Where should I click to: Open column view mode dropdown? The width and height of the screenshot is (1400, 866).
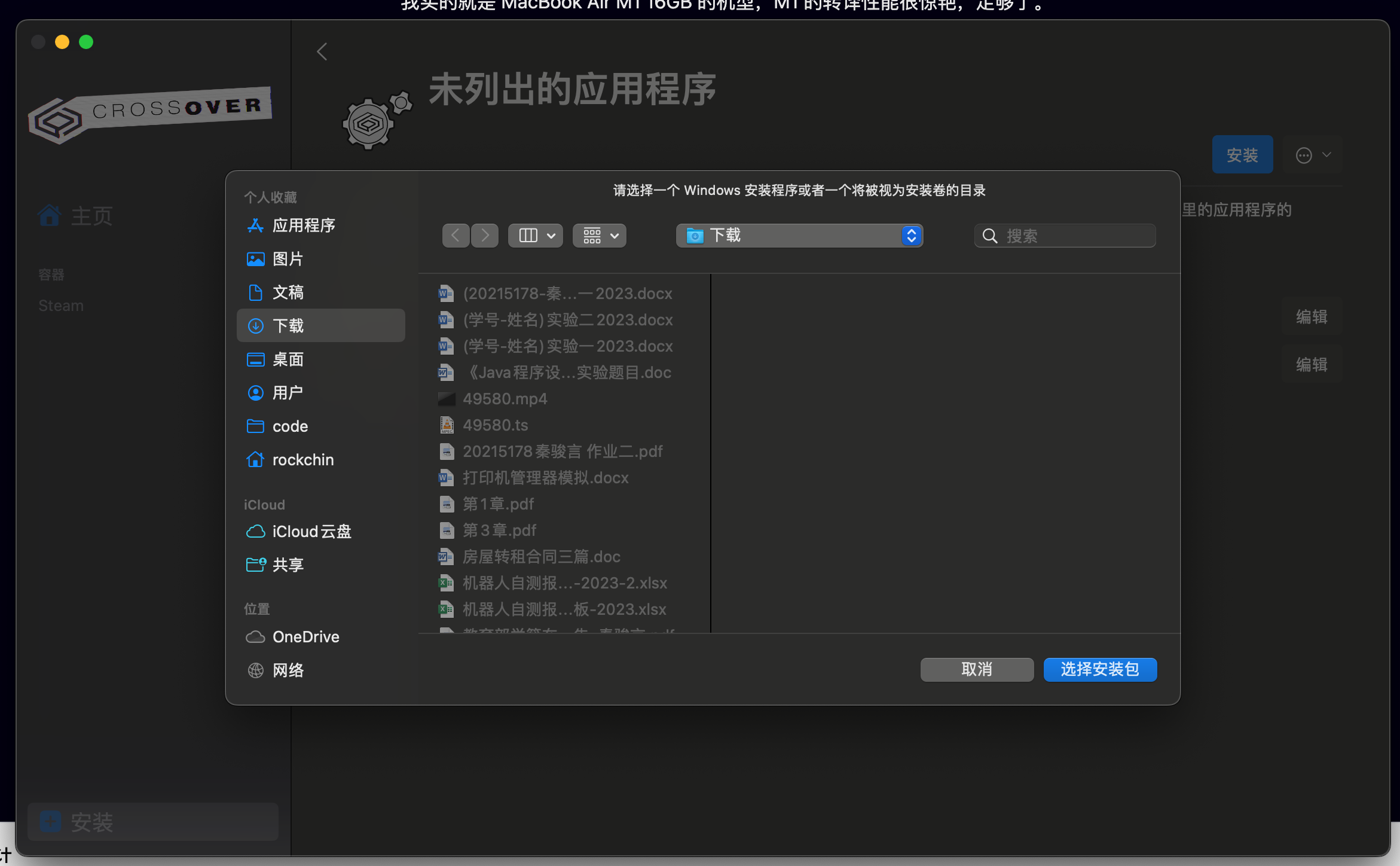click(x=536, y=236)
